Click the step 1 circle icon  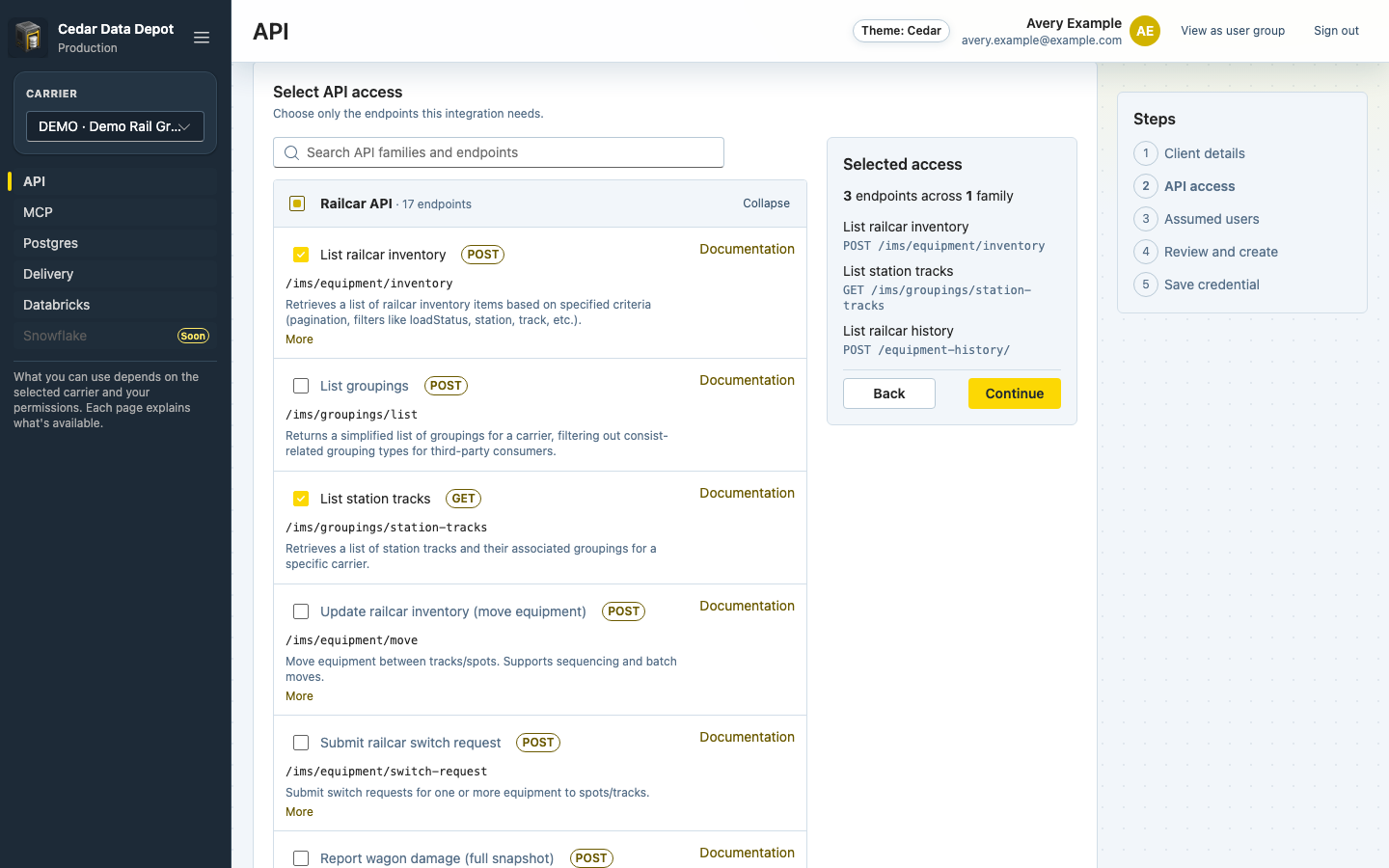tap(1146, 153)
